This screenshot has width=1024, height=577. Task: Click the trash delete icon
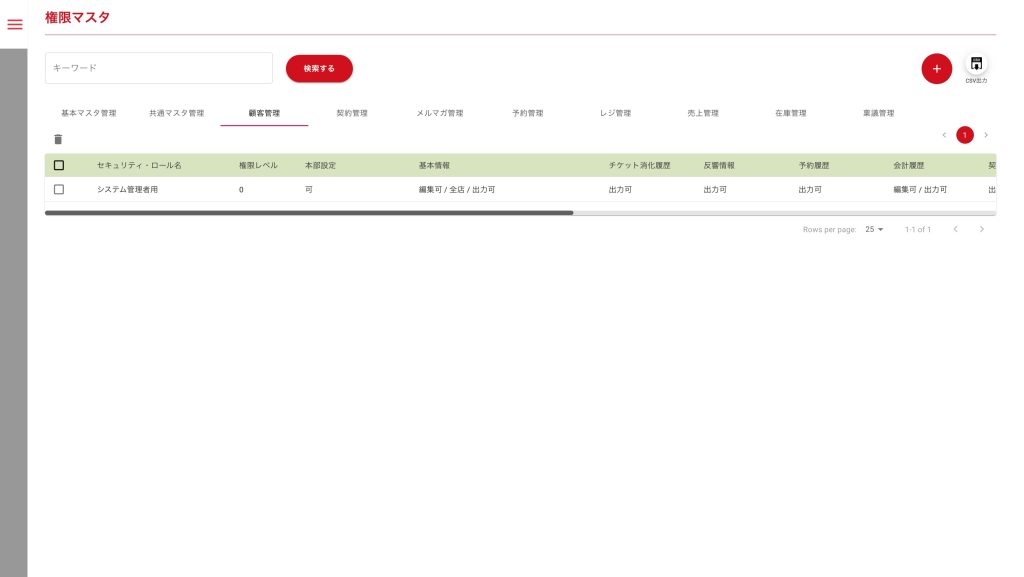click(58, 139)
